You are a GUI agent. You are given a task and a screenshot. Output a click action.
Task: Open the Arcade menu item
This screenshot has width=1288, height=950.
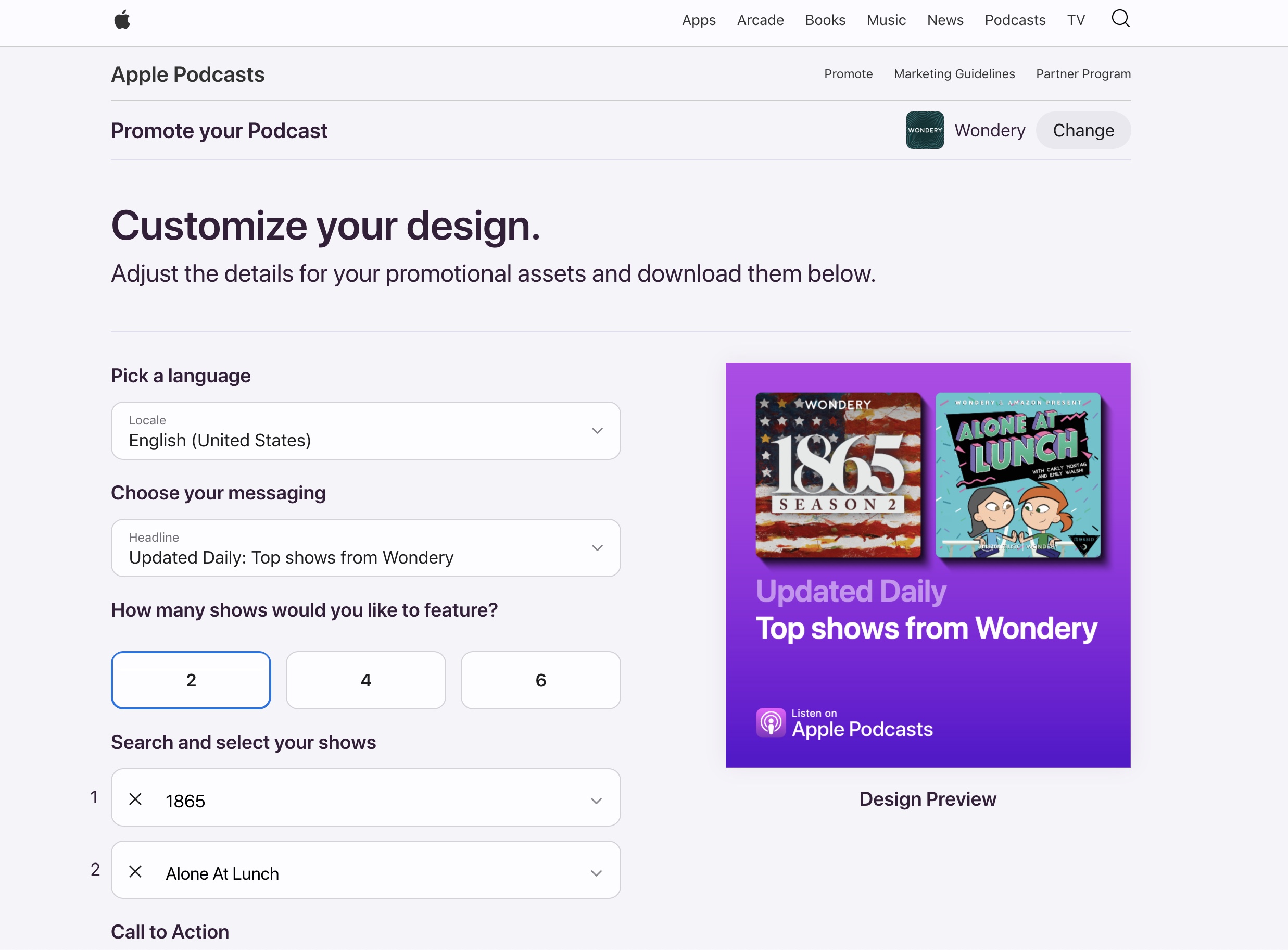point(761,20)
